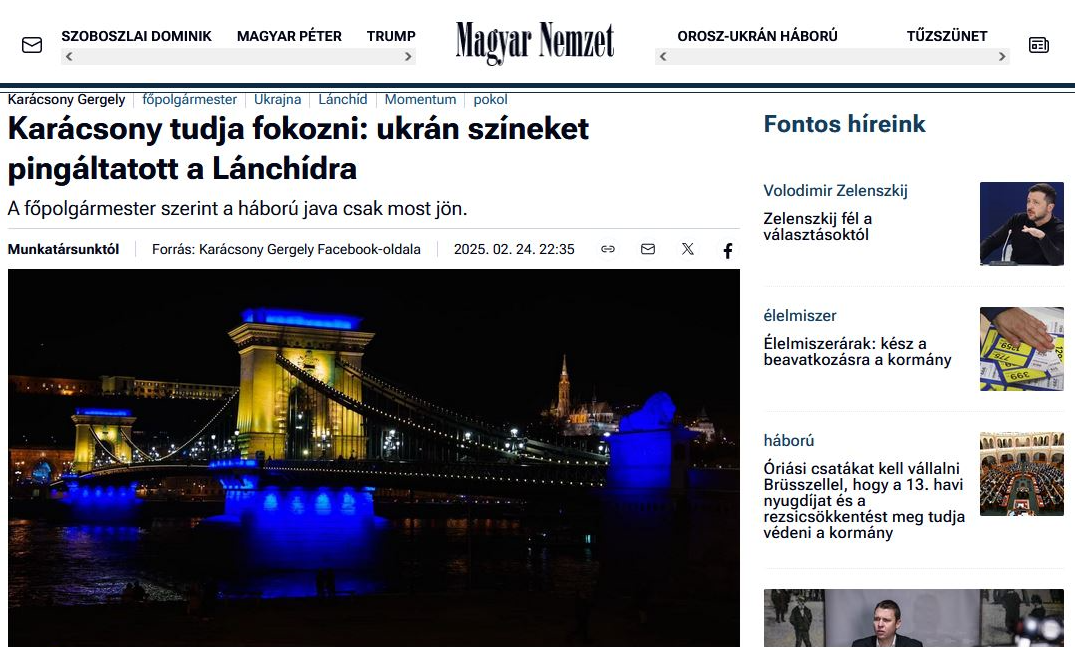Move left topic list to previous items

point(69,57)
